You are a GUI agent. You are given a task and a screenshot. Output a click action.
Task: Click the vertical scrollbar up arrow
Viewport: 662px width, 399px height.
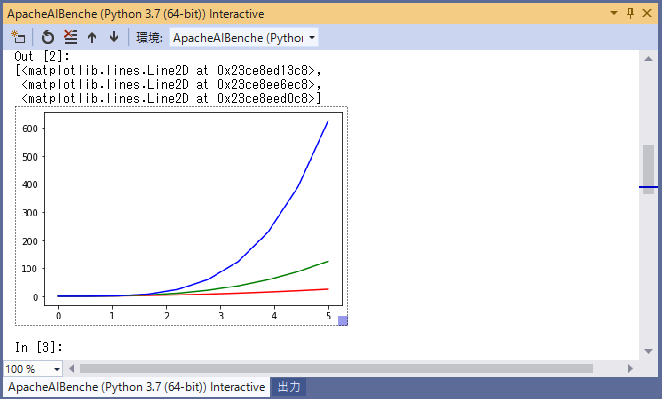[648, 59]
